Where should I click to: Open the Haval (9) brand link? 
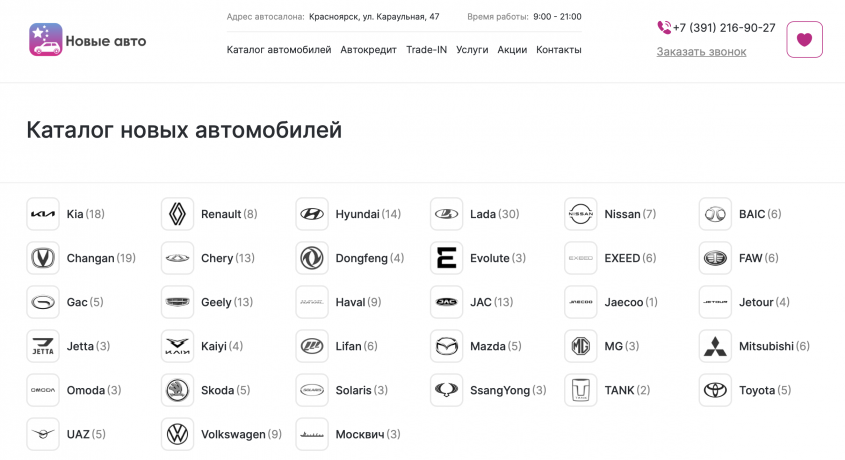(358, 302)
